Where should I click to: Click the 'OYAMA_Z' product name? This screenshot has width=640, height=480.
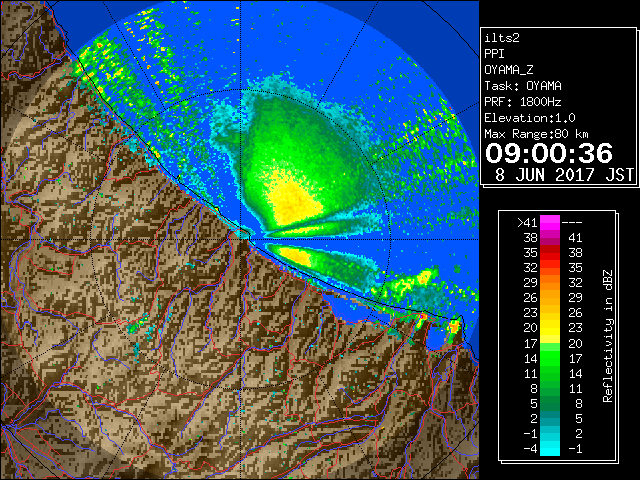pyautogui.click(x=509, y=70)
